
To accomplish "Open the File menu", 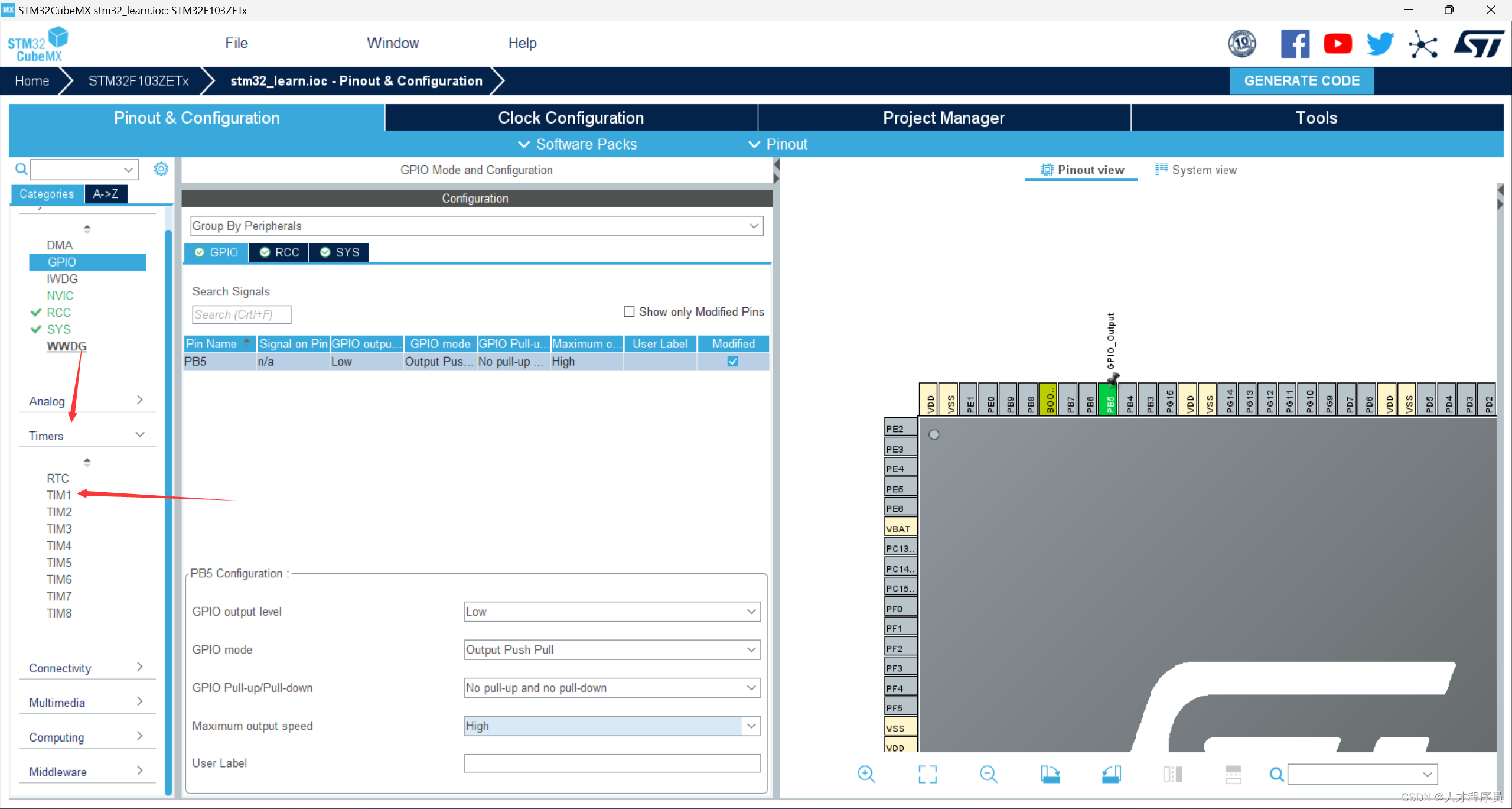I will coord(236,43).
